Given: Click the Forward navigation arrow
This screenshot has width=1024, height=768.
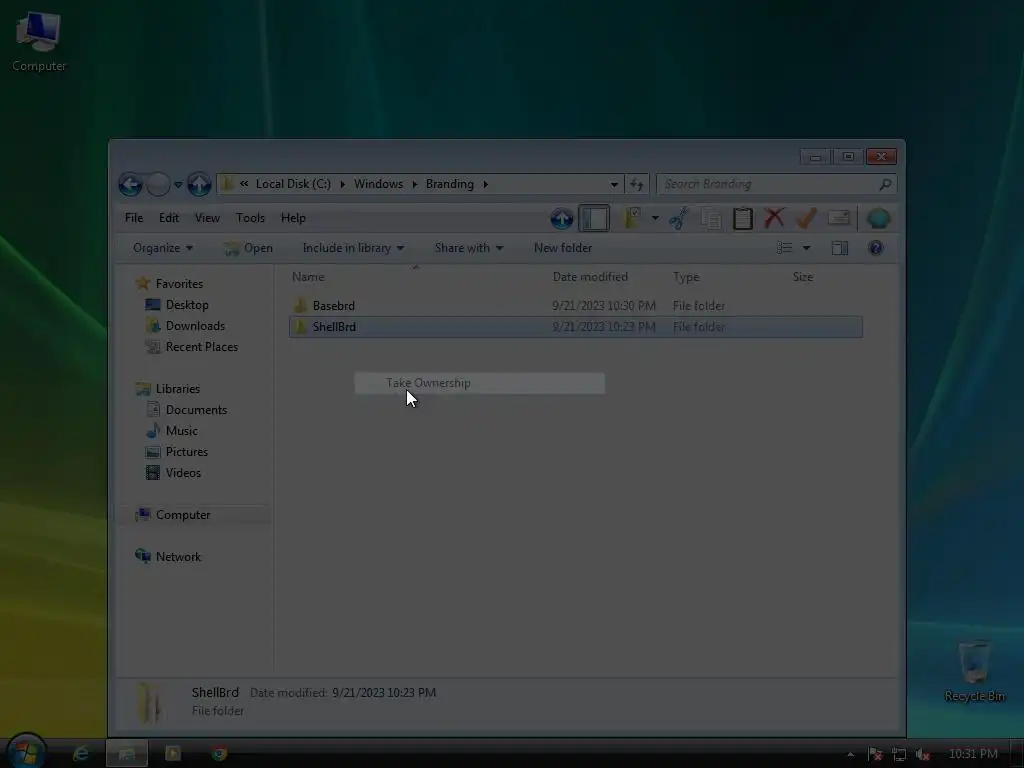Looking at the screenshot, I should 158,185.
